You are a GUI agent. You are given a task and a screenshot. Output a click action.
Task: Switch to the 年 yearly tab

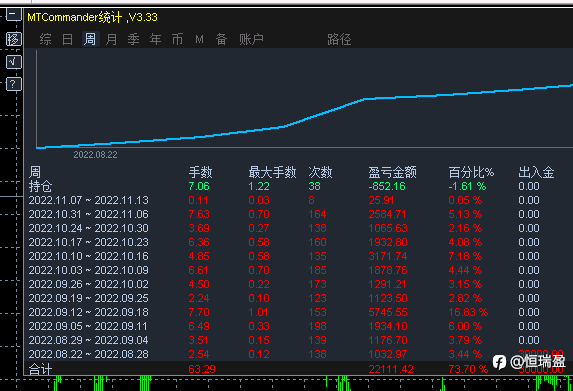[x=156, y=39]
